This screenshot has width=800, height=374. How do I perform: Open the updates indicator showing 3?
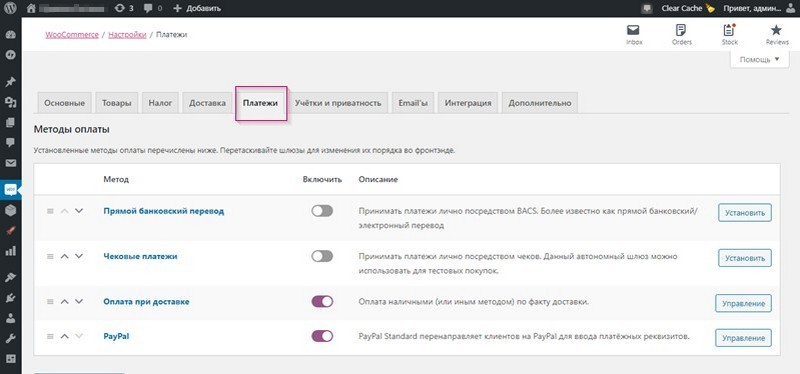click(124, 8)
